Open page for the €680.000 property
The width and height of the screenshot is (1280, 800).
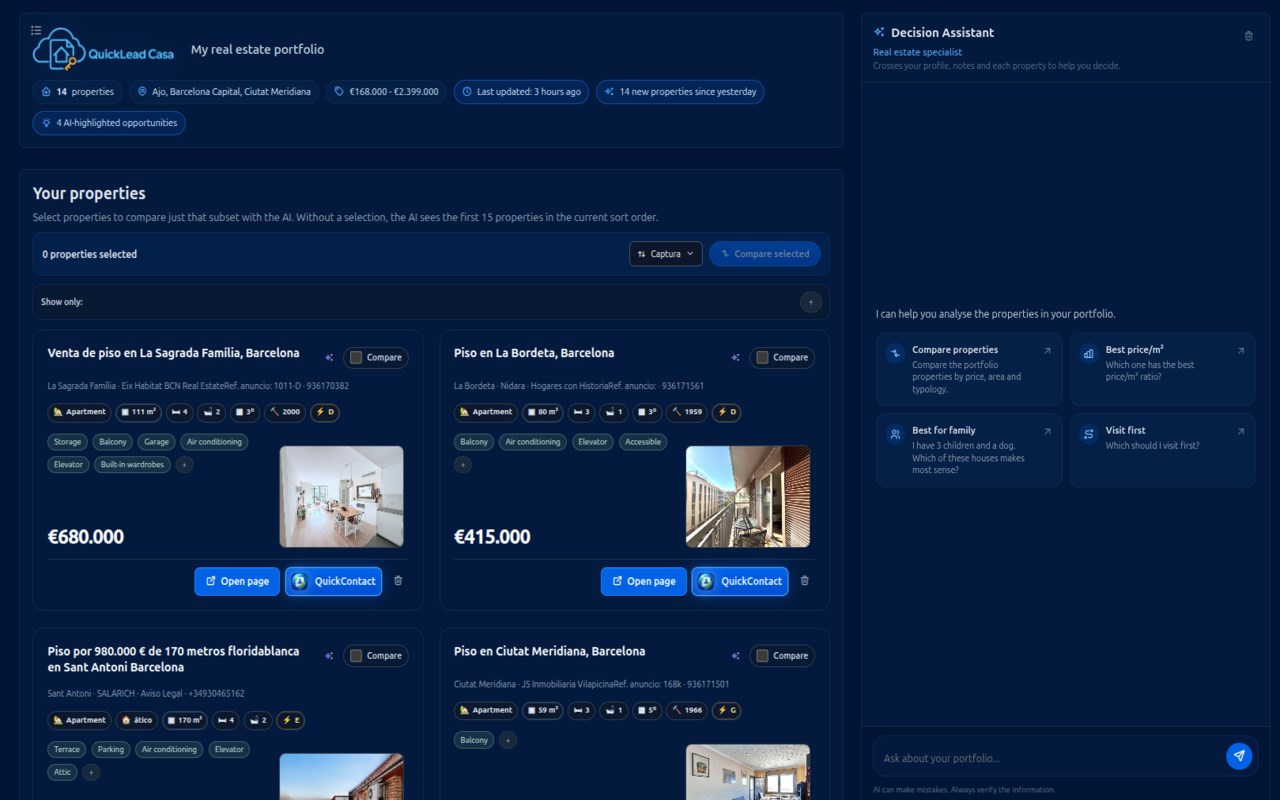click(237, 581)
